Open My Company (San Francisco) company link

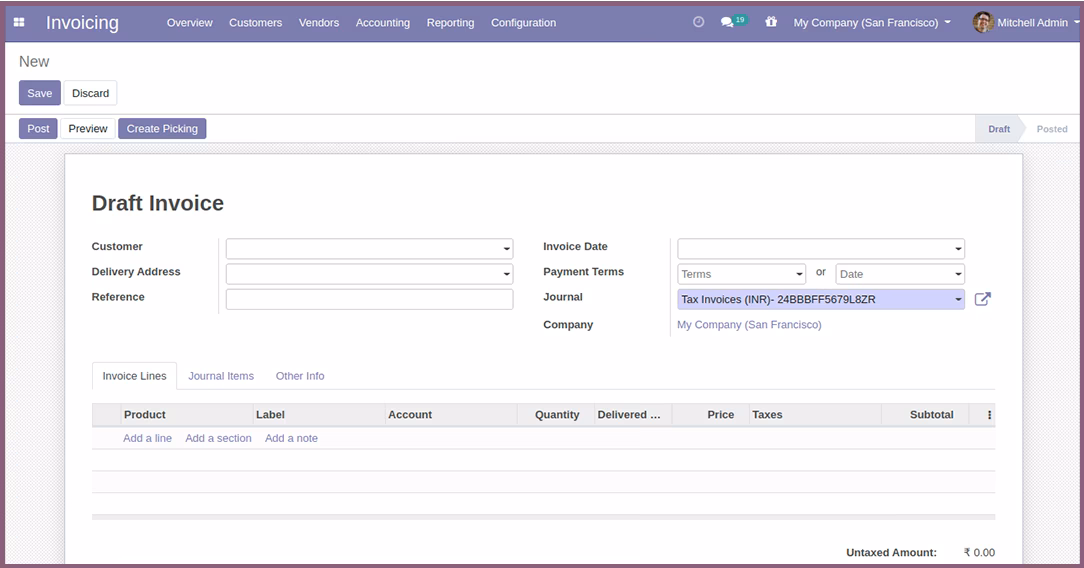(x=749, y=325)
